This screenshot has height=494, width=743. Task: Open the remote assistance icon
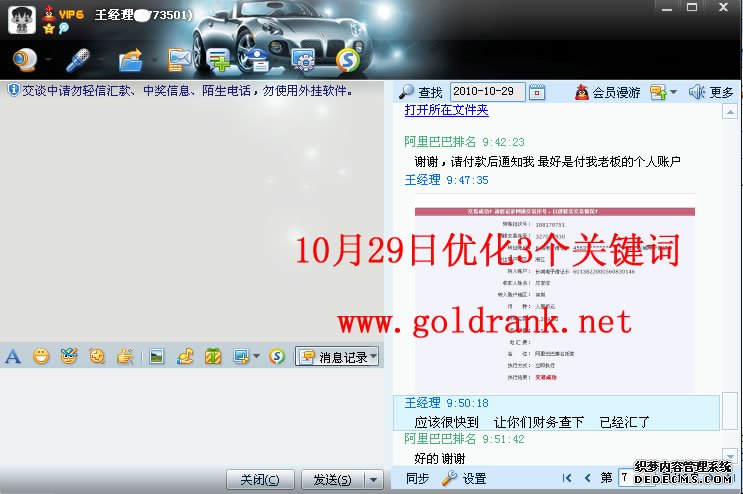point(256,60)
